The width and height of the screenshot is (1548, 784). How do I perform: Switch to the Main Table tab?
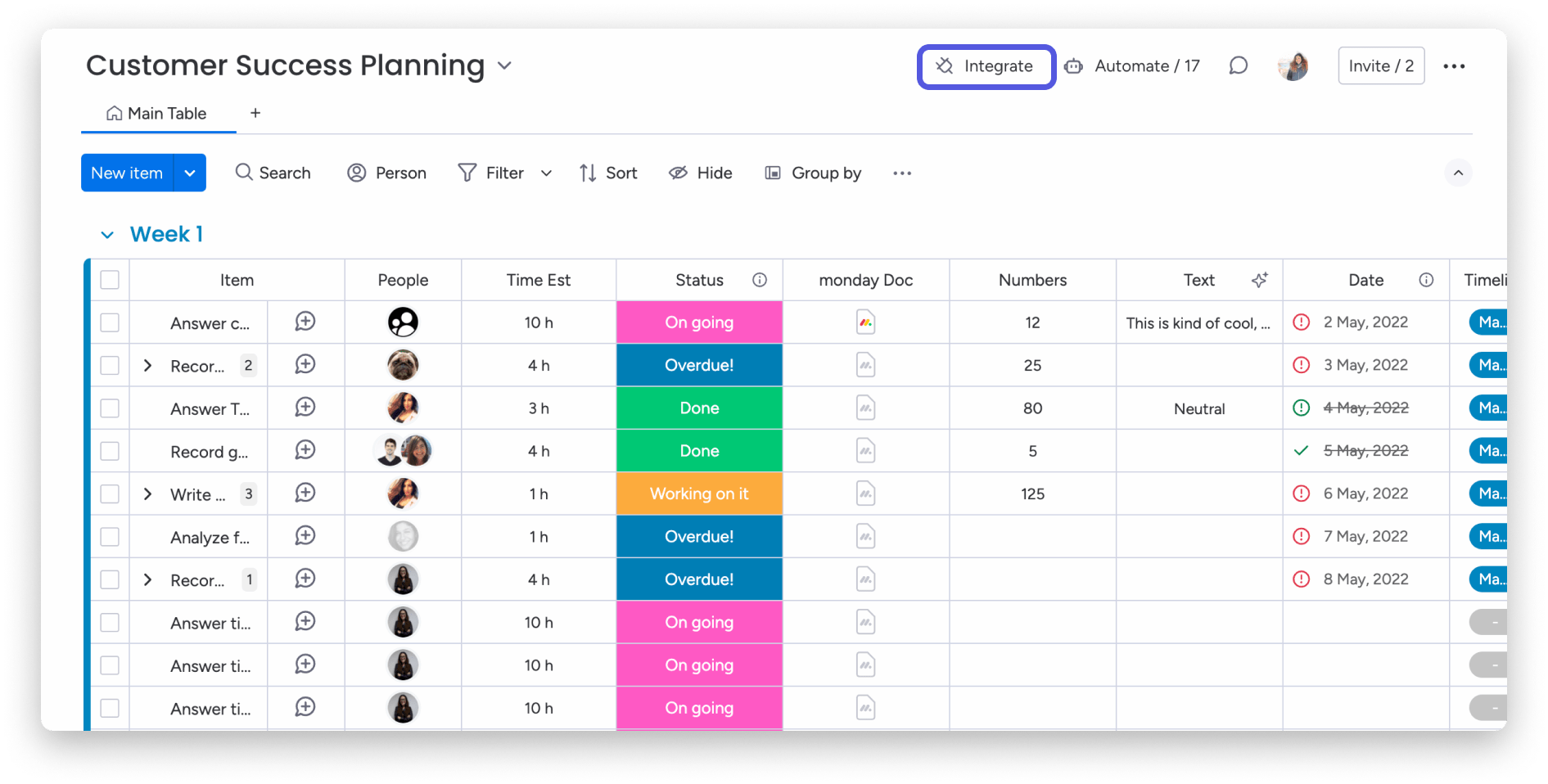point(158,113)
